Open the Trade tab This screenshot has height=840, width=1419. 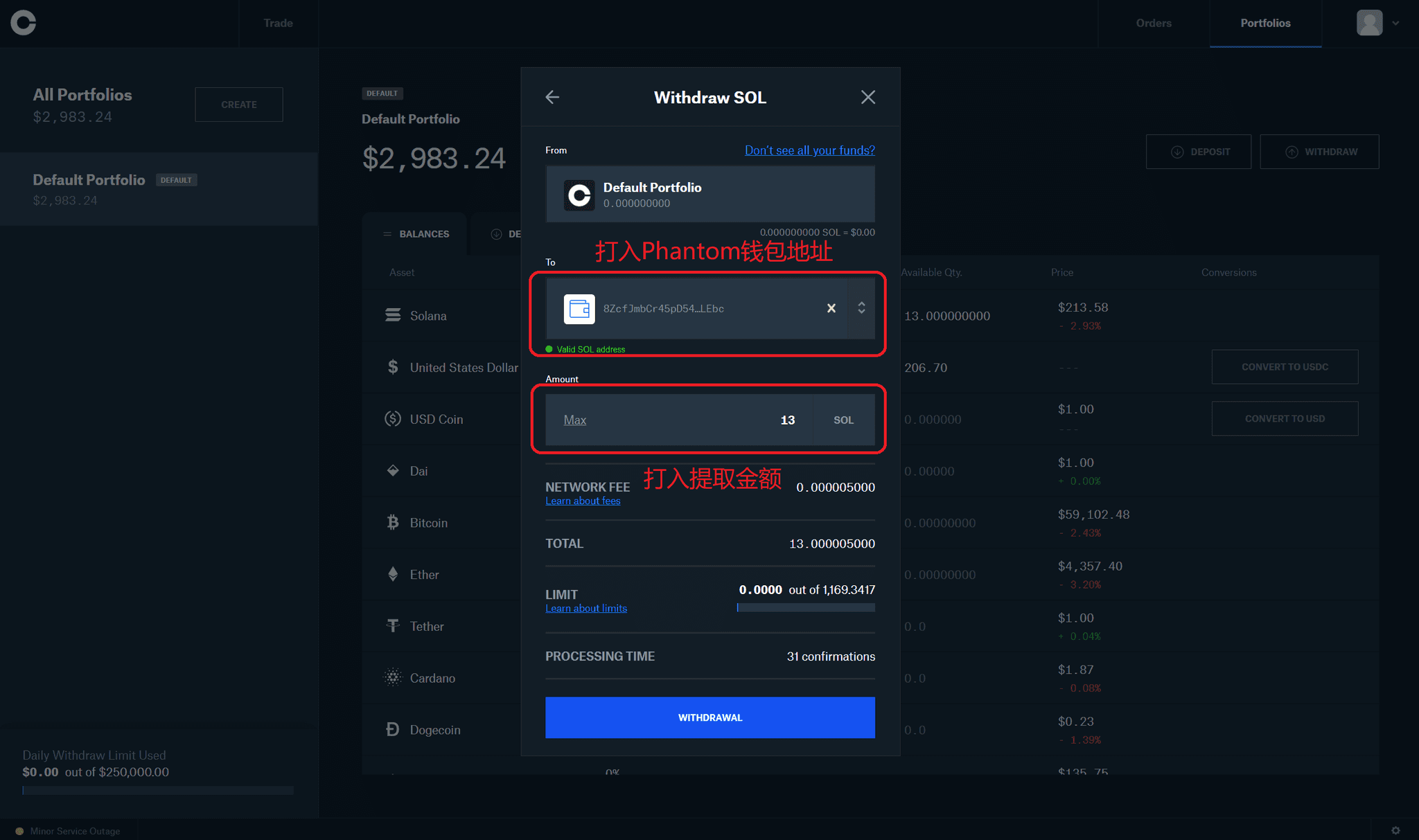coord(278,23)
